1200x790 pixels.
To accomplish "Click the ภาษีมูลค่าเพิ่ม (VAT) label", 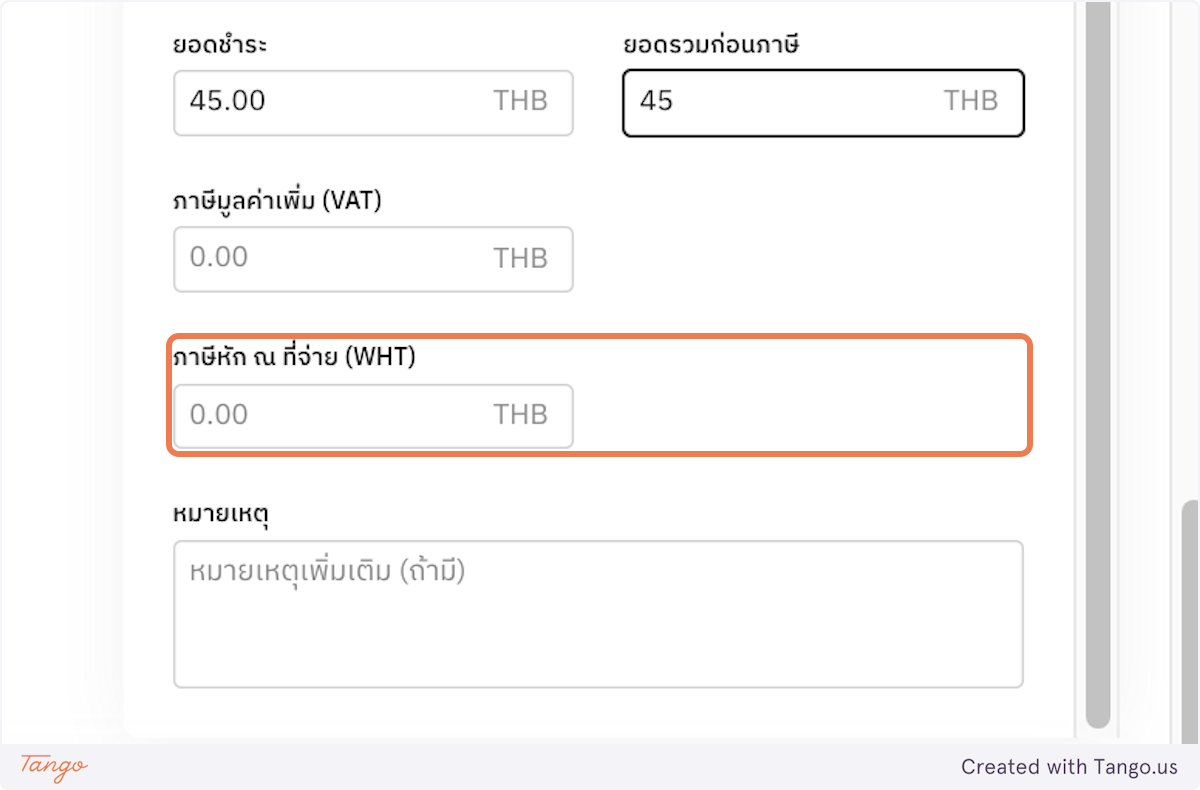I will point(278,200).
